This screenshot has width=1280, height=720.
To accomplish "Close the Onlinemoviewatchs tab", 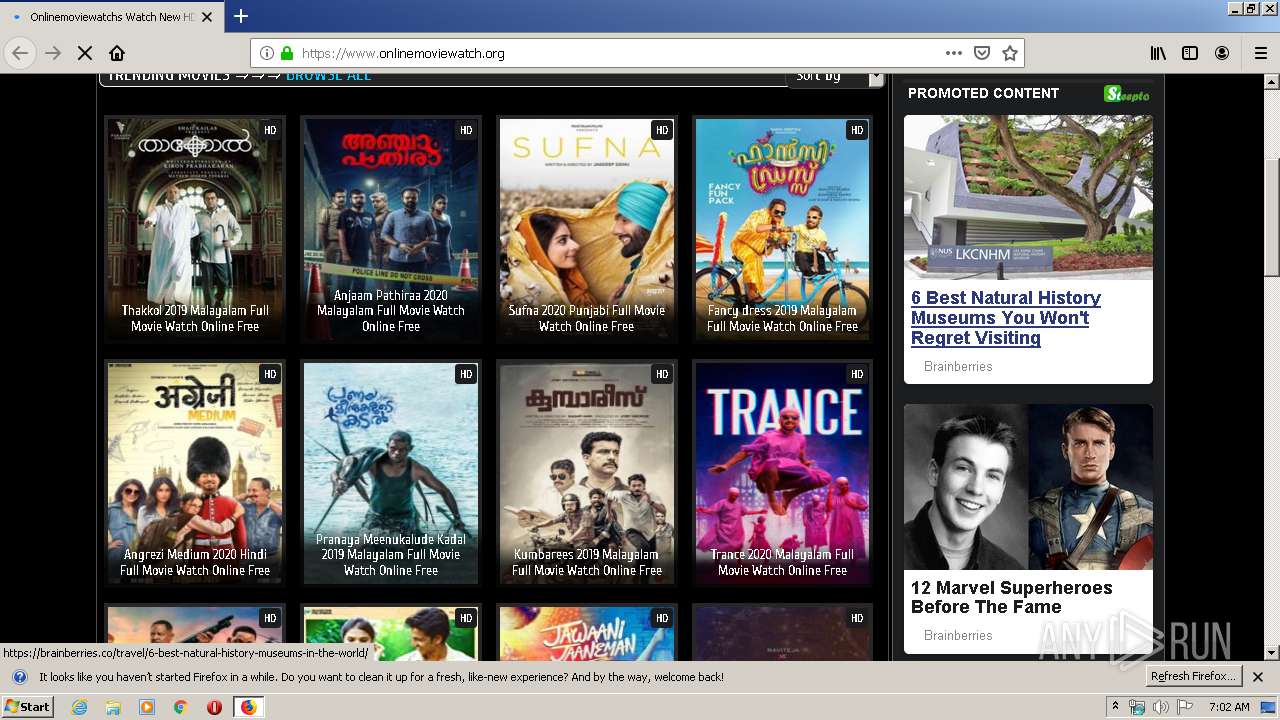I will (207, 17).
